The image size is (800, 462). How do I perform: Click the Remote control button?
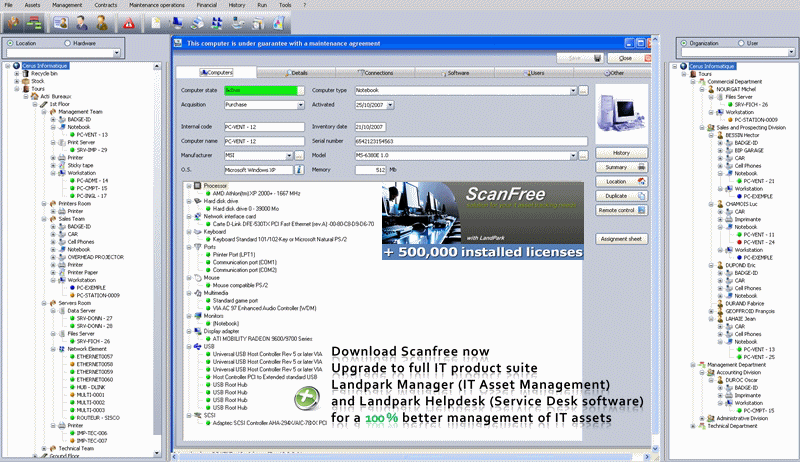621,210
